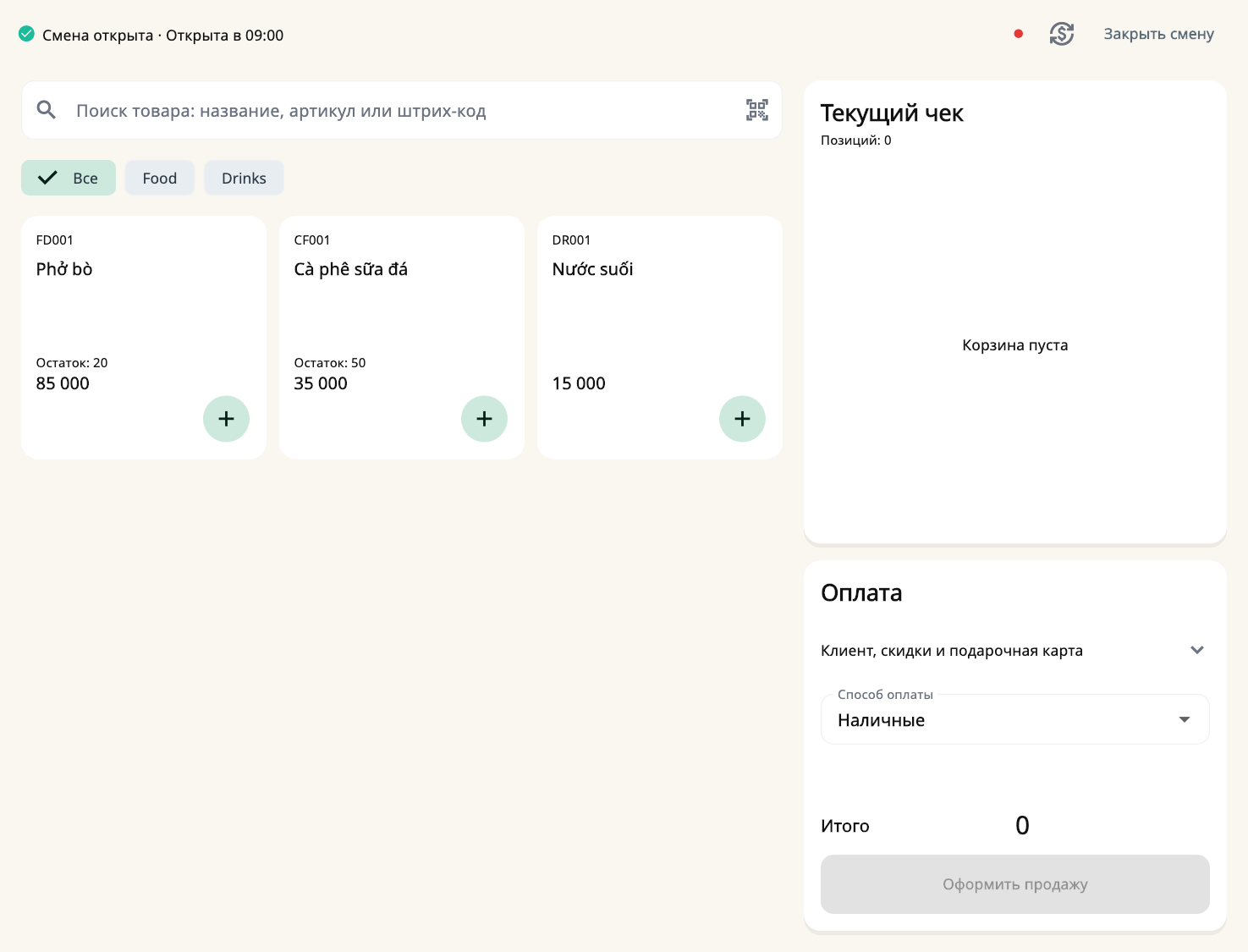The height and width of the screenshot is (952, 1248).
Task: Click the green shift-open checkmark icon
Action: pos(27,34)
